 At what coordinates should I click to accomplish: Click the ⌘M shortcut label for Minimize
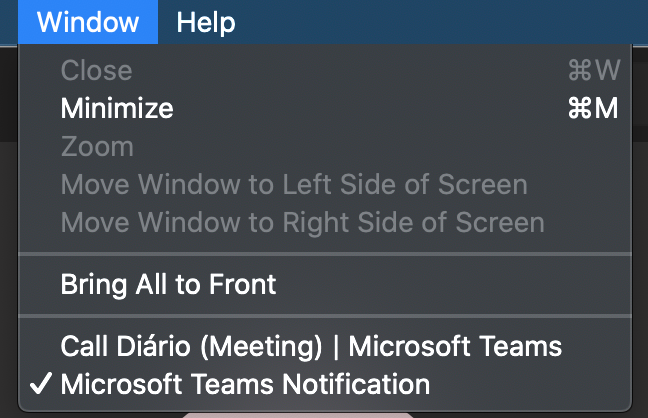592,108
